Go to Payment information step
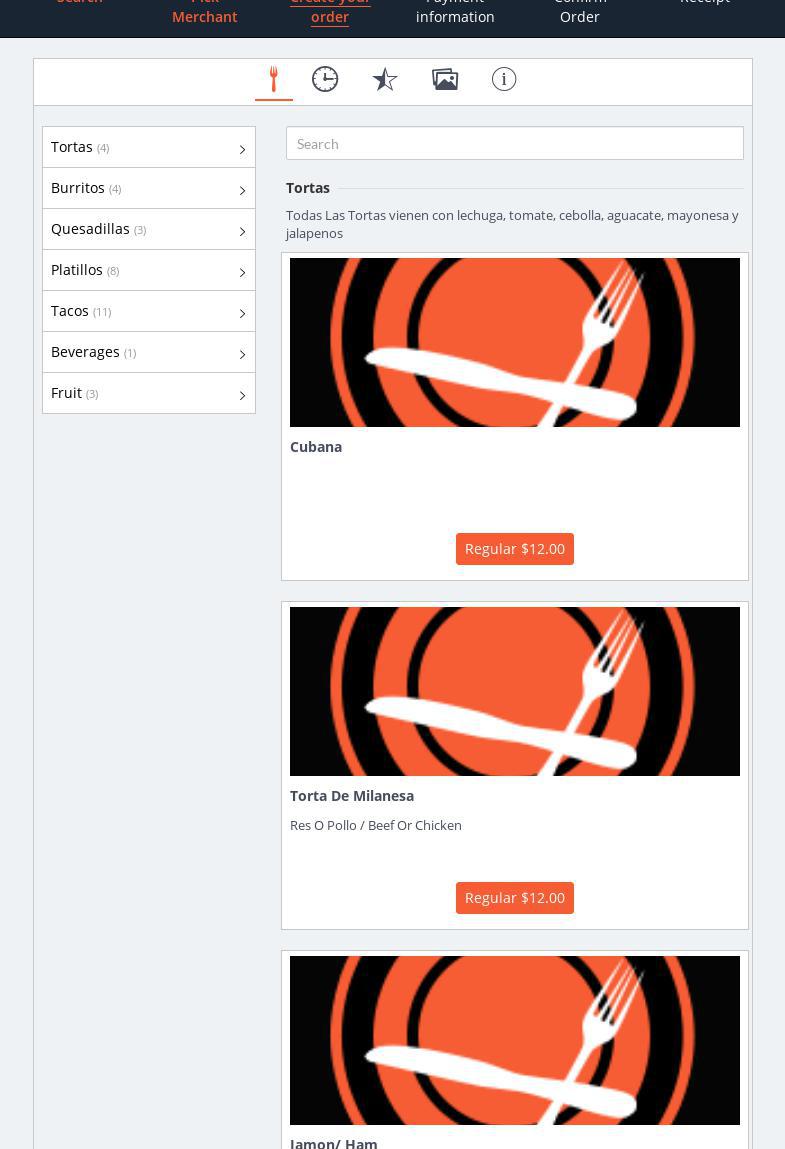Viewport: 785px width, 1149px height. 455,12
